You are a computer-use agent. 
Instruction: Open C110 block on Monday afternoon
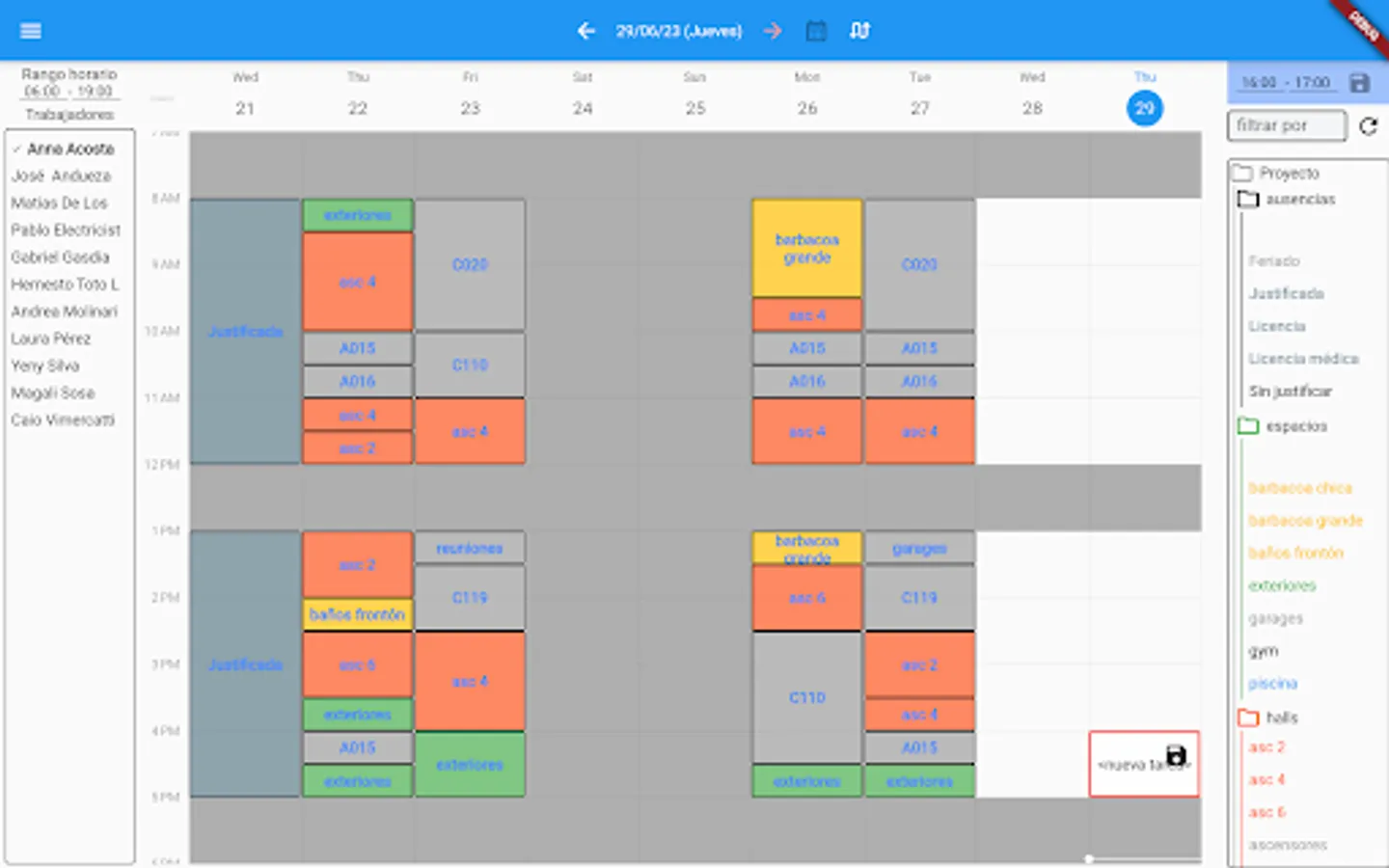807,697
